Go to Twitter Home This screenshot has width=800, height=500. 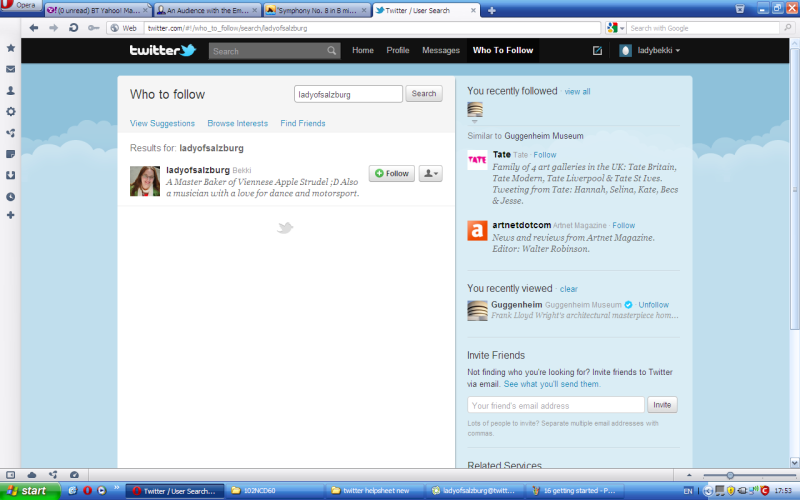(x=363, y=51)
